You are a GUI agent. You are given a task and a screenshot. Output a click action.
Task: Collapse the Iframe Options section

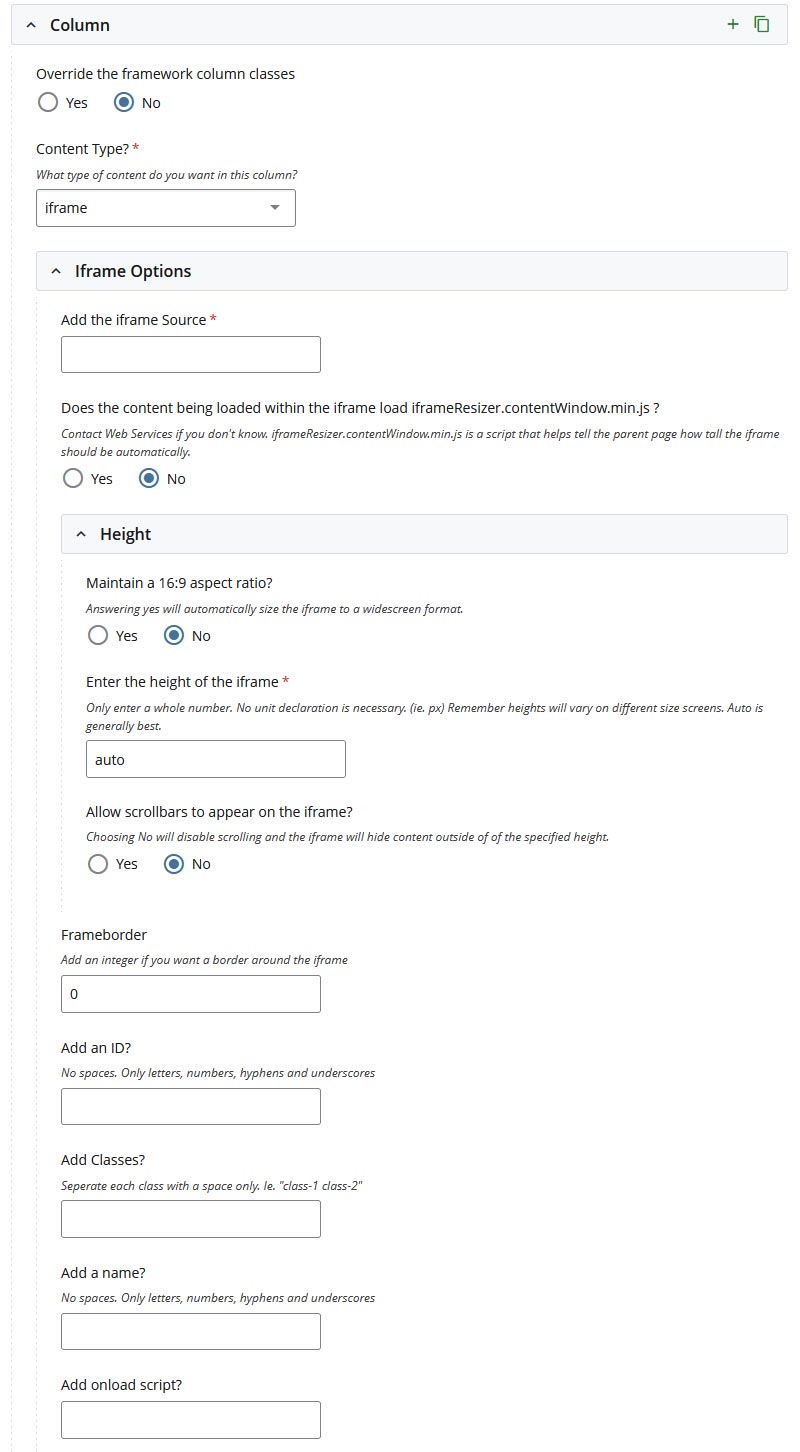coord(57,271)
